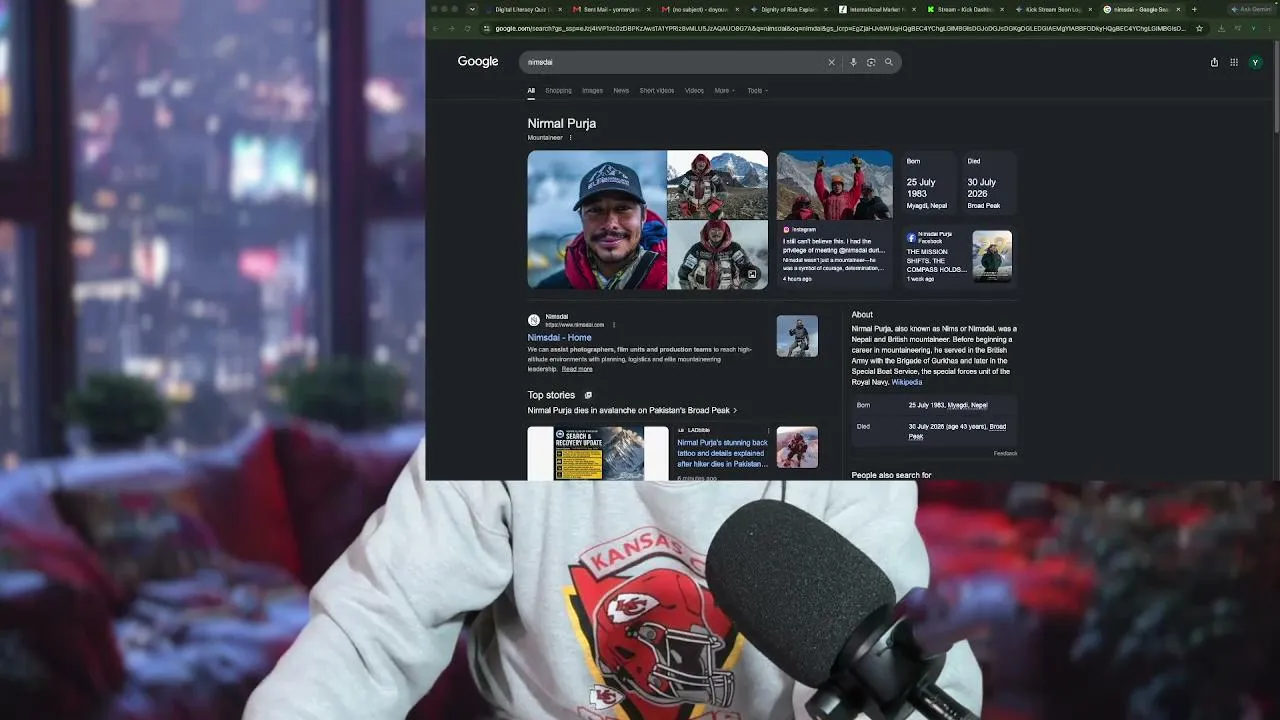Click the Born 25 July 1983 card

pos(927,184)
